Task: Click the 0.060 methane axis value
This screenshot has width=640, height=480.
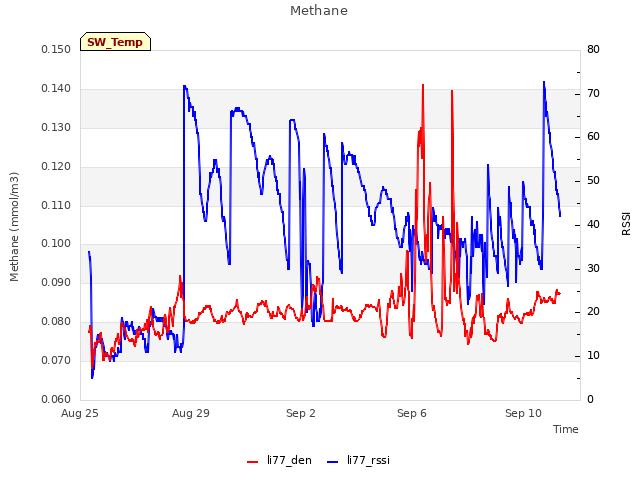Action: [56, 399]
